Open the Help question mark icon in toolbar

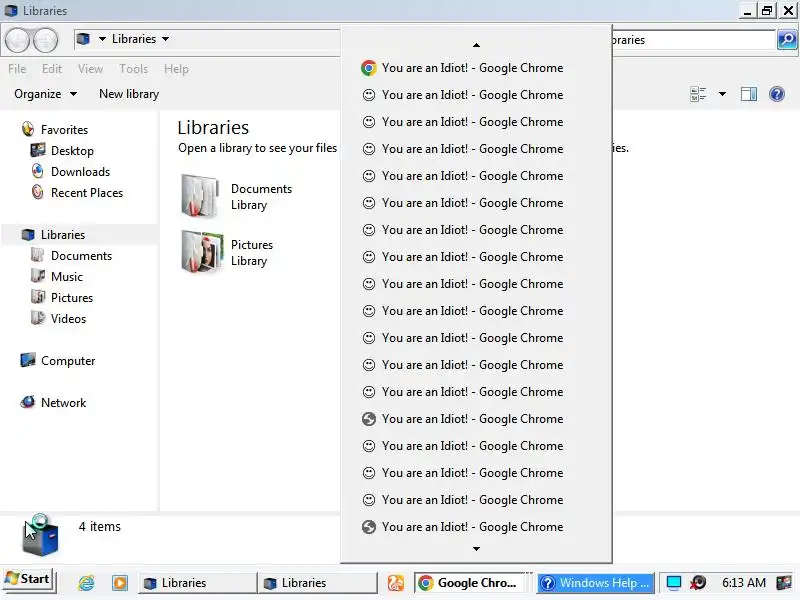pyautogui.click(x=777, y=94)
